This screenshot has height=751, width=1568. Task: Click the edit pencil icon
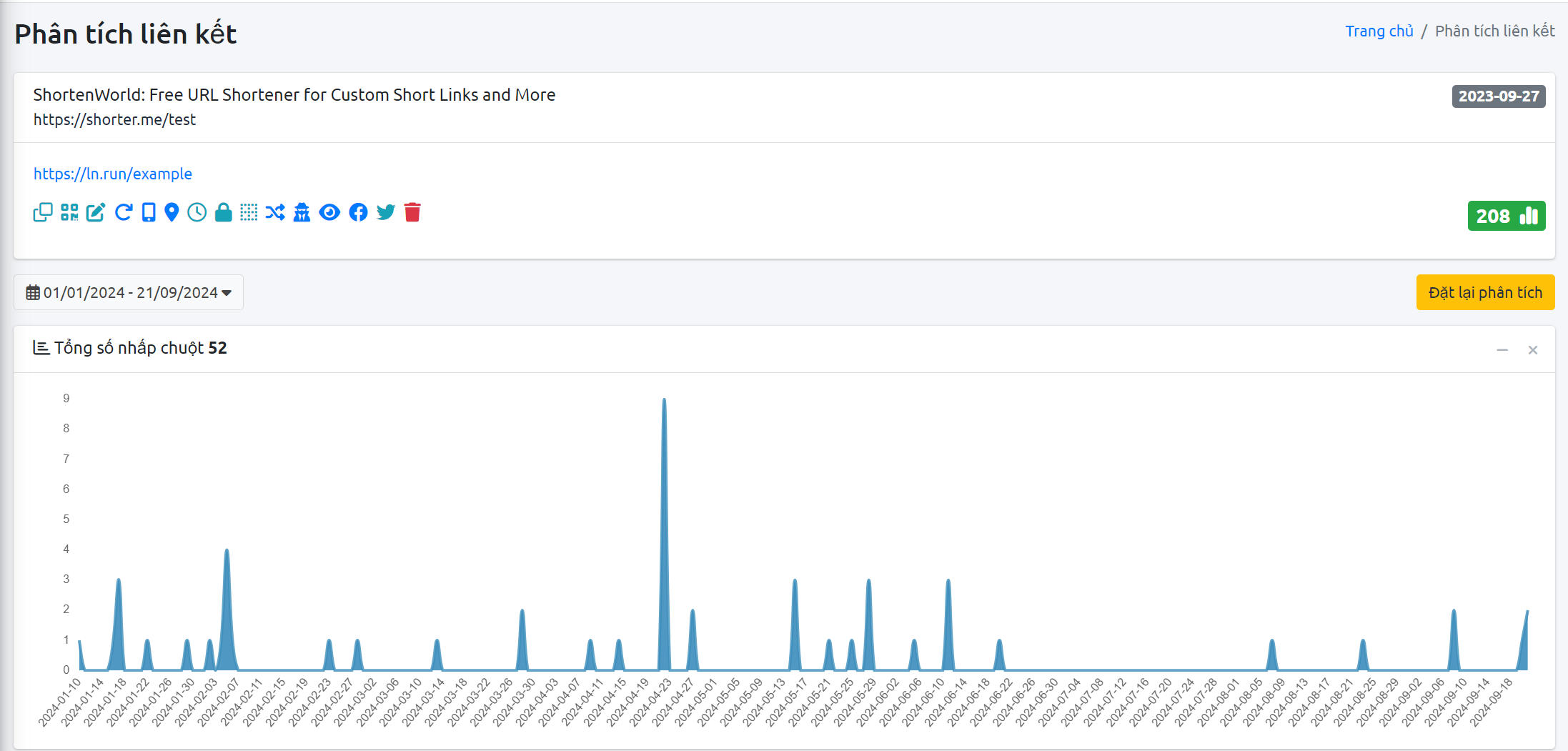(x=96, y=212)
